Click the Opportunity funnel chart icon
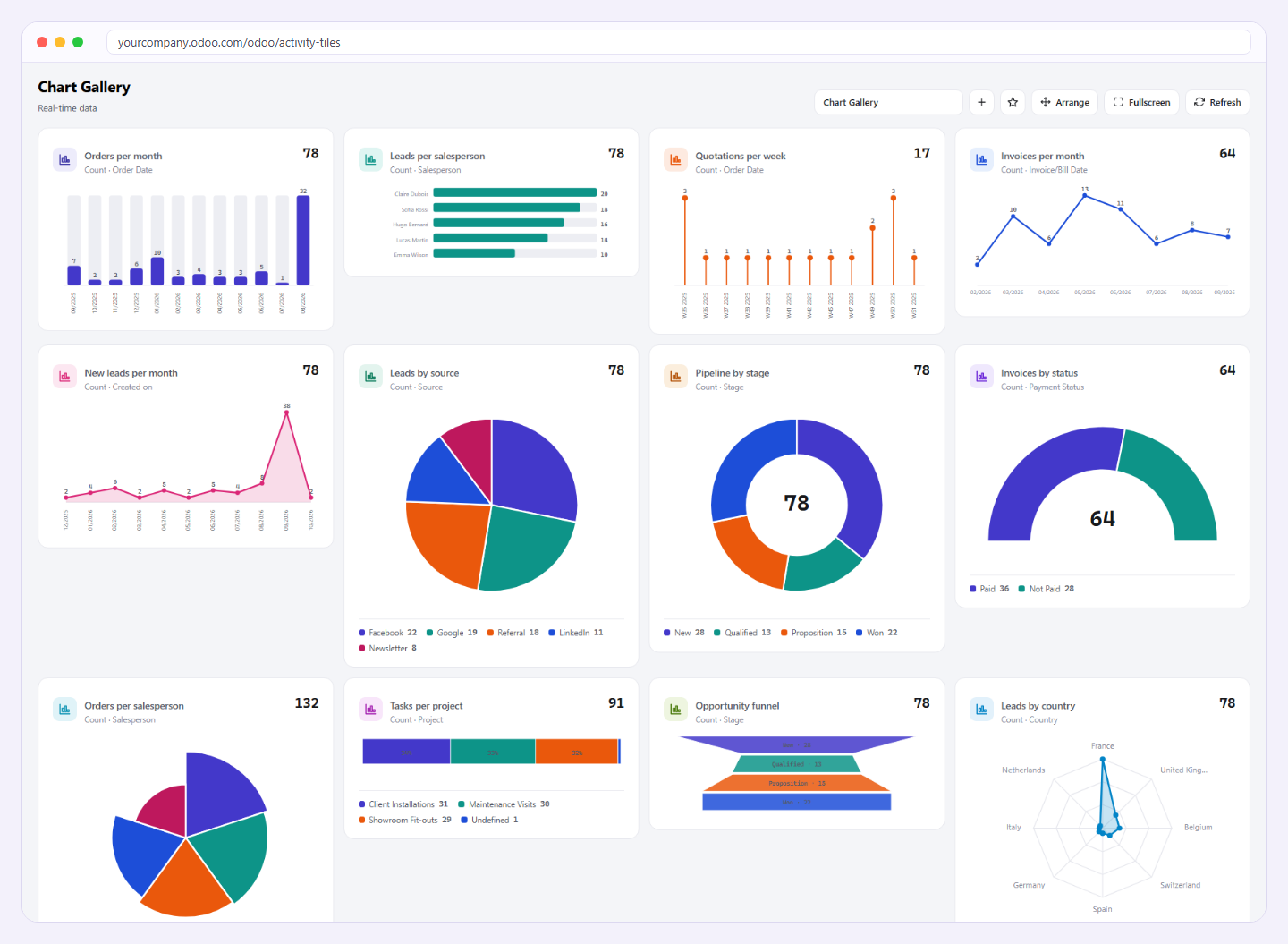Viewport: 1288px width, 944px height. pos(675,710)
